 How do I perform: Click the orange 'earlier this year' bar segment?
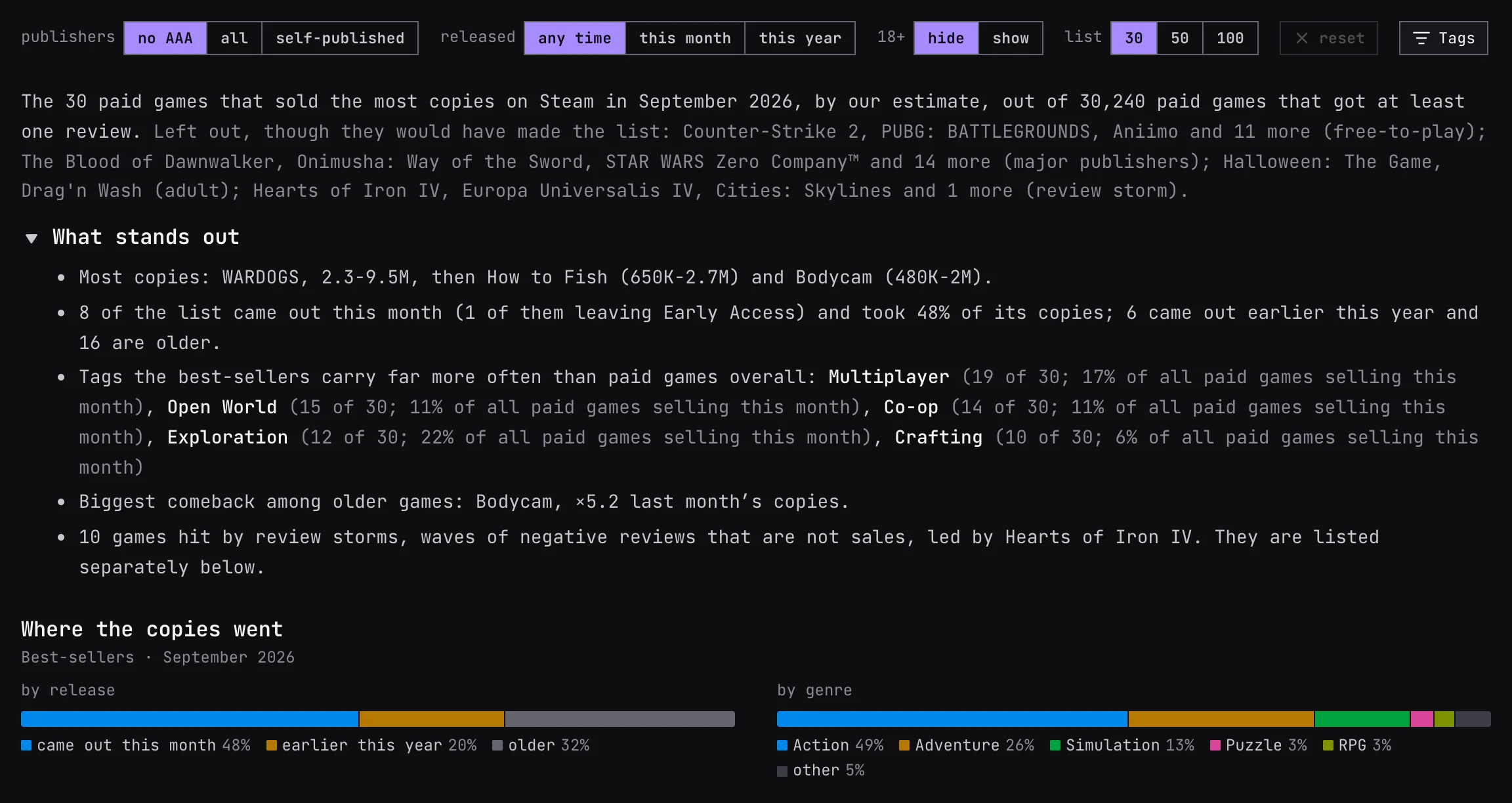point(432,719)
